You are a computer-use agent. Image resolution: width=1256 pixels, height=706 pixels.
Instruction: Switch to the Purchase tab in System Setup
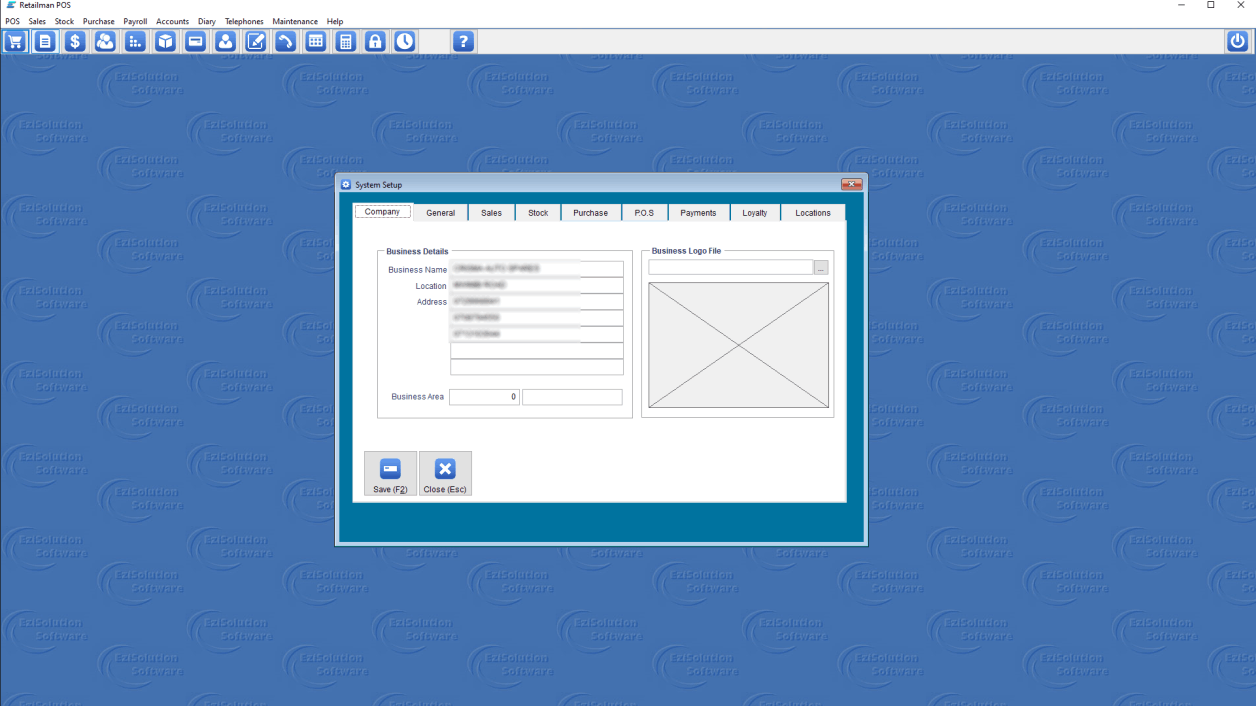590,213
